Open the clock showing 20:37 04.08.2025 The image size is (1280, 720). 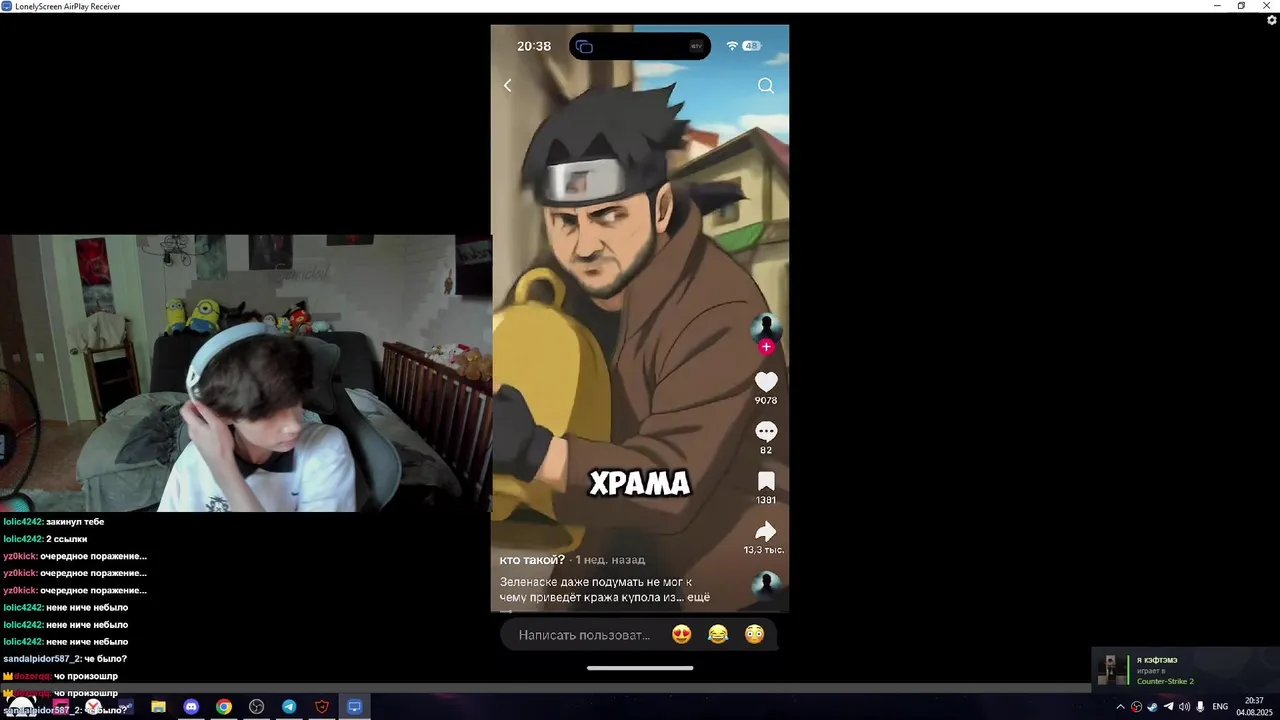coord(1253,707)
